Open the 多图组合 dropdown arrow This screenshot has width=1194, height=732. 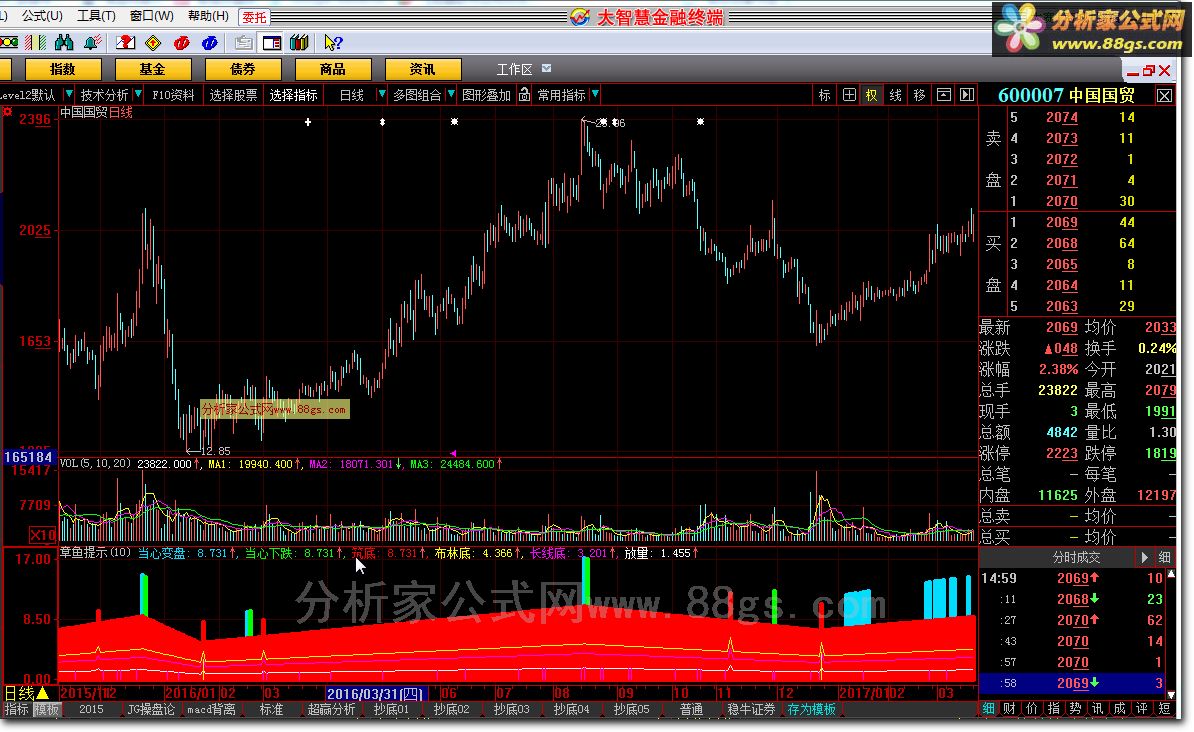point(451,94)
